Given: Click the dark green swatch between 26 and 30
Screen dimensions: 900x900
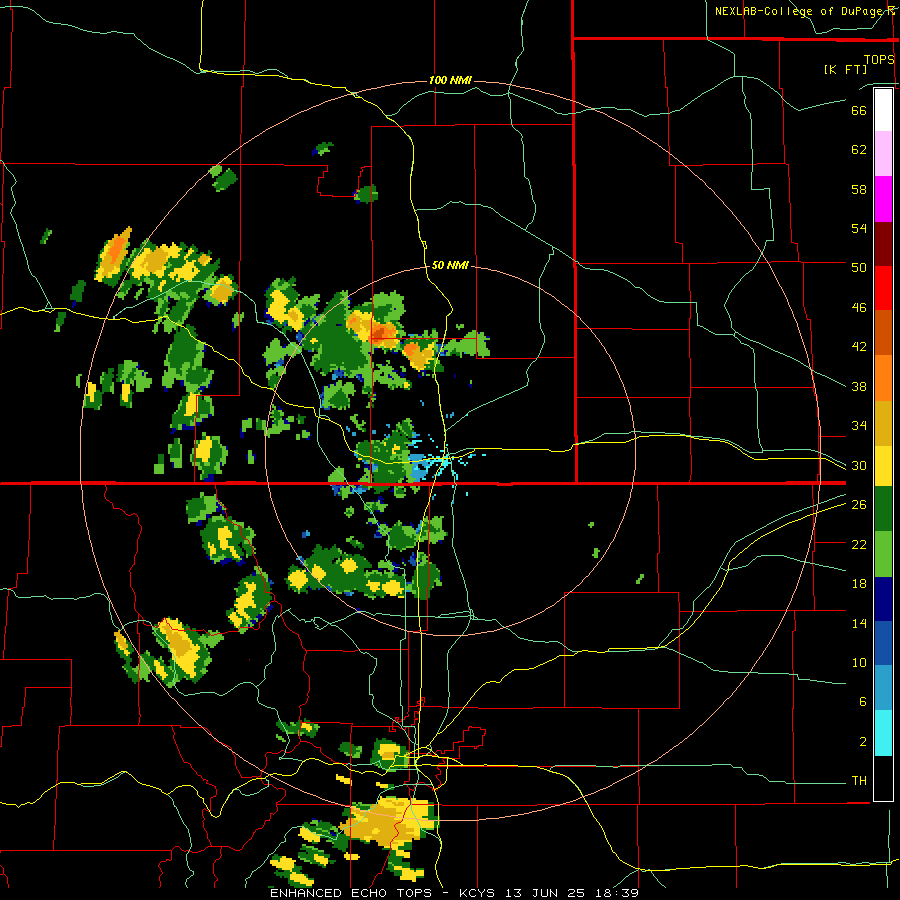Looking at the screenshot, I should click(883, 509).
